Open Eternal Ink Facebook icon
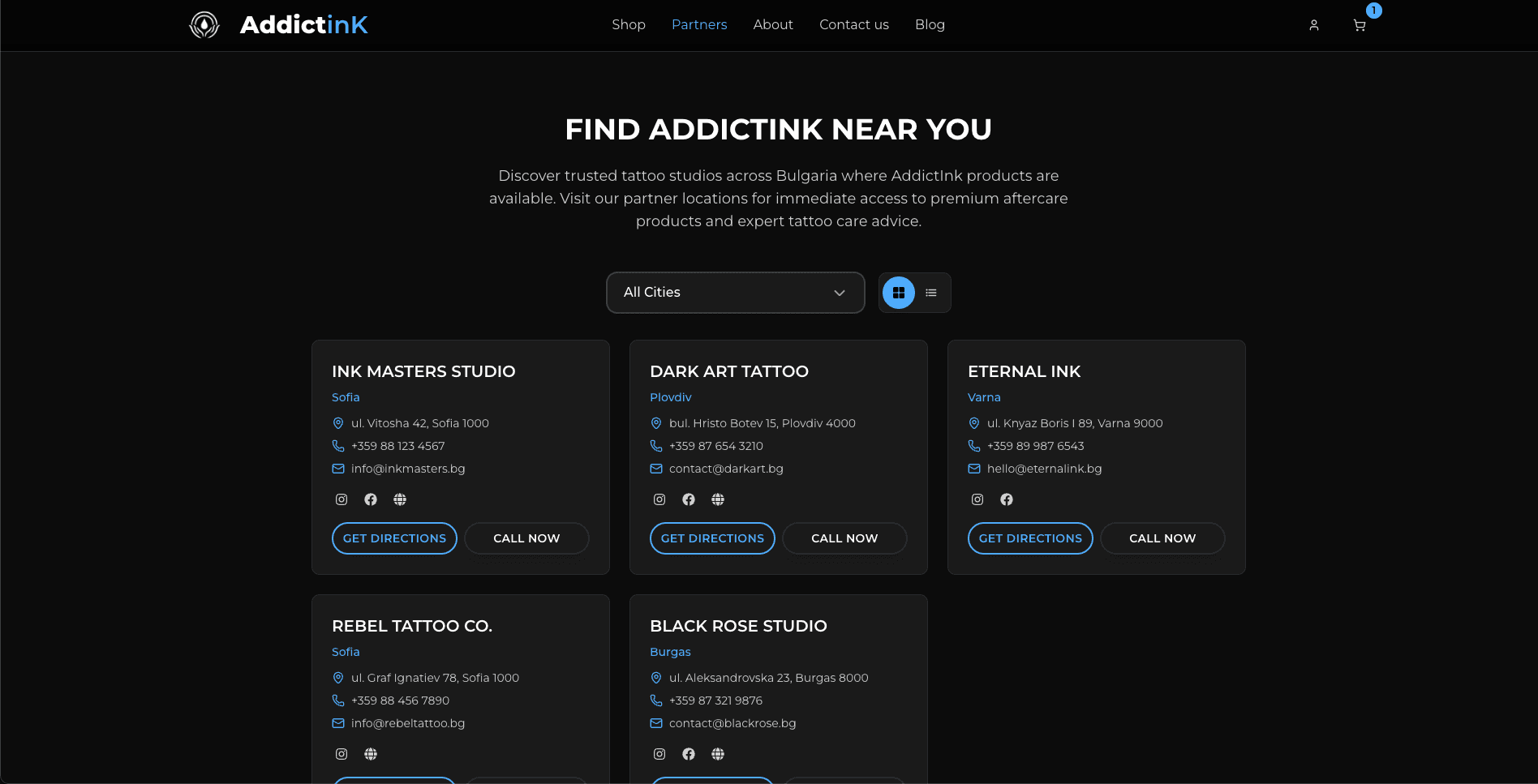 (1007, 499)
